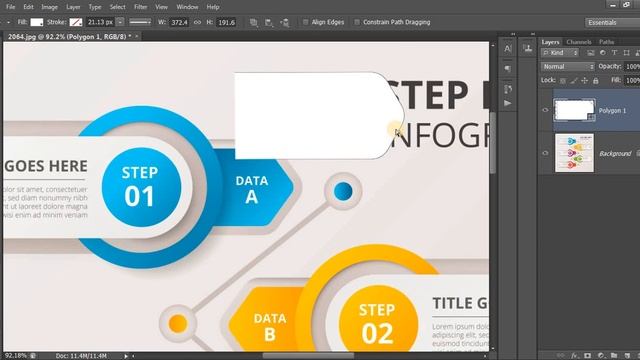Create new adjustment layer icon
This screenshot has height=360, width=640.
pos(601,356)
